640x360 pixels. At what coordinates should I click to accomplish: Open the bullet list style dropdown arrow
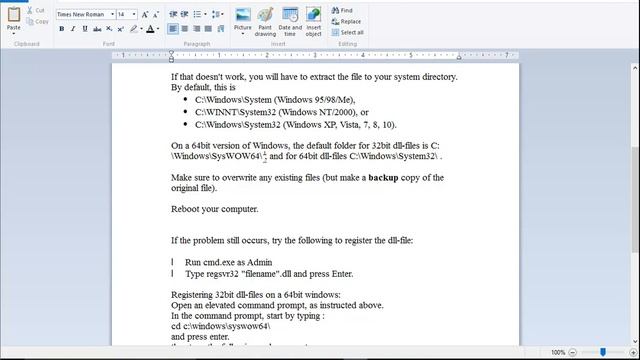point(205,14)
